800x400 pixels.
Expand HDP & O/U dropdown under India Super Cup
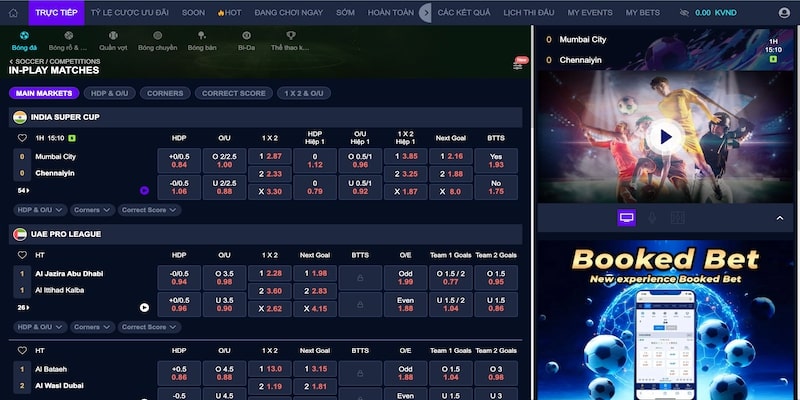click(40, 210)
